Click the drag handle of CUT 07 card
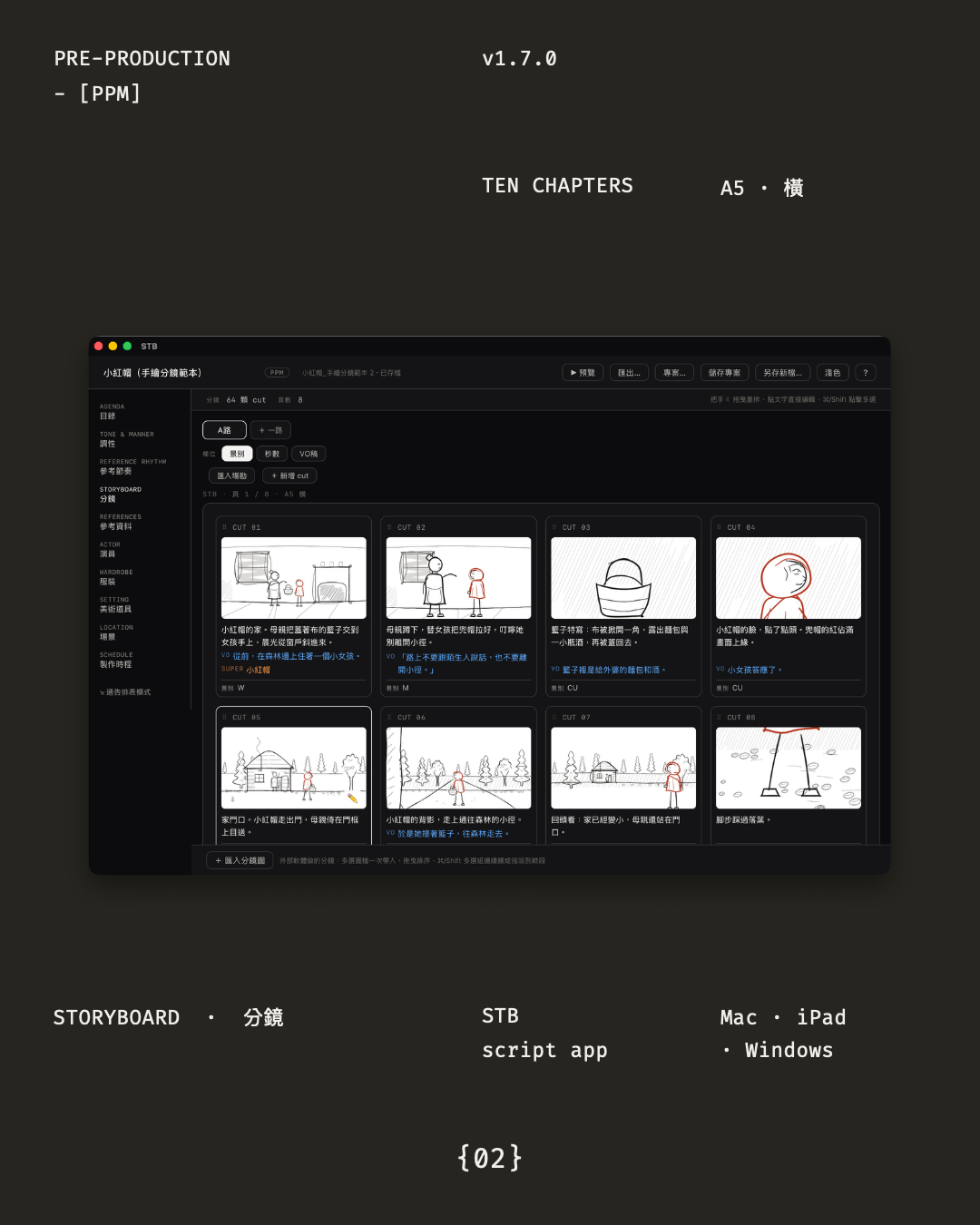 [554, 717]
